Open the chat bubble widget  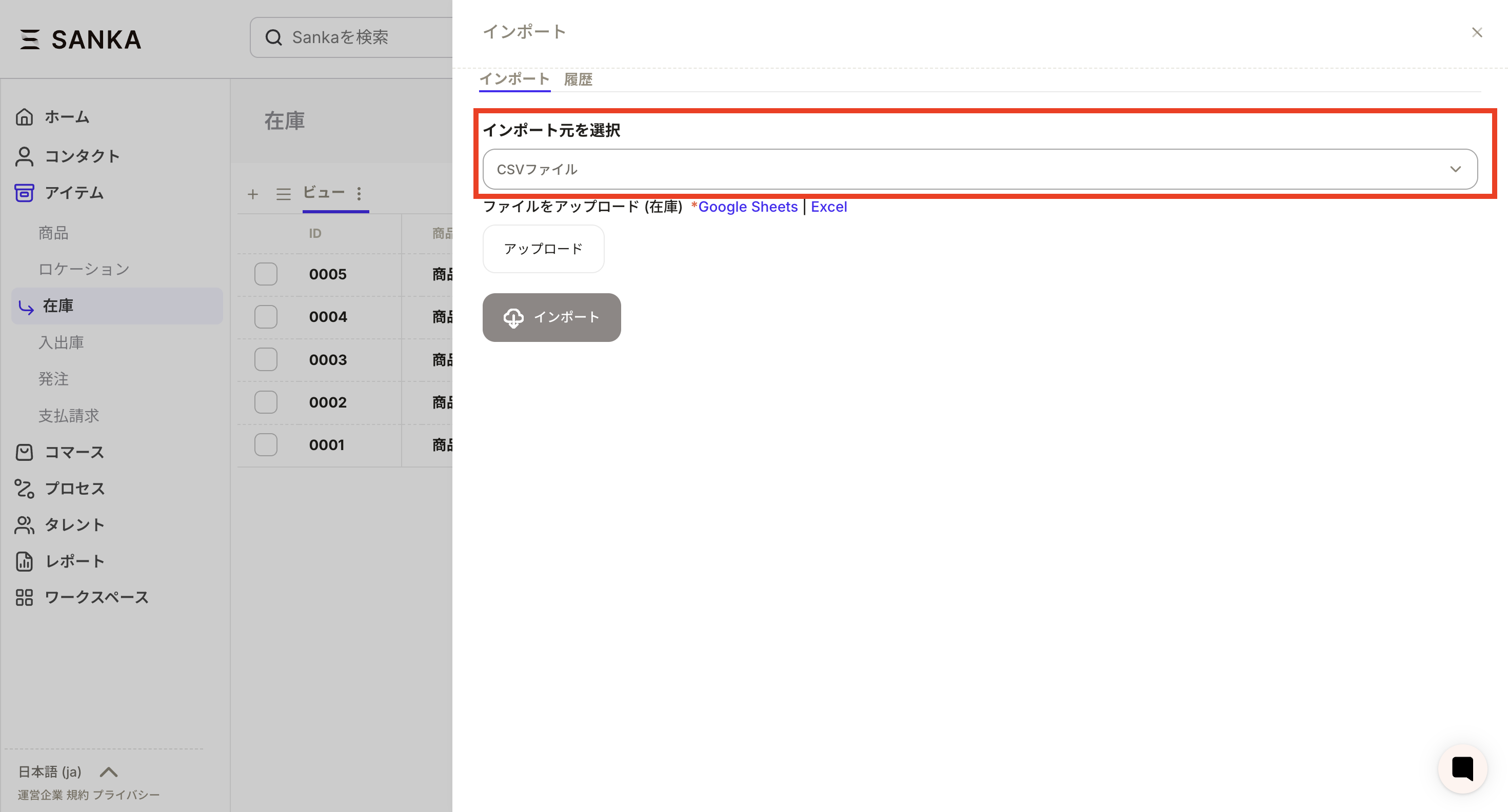1462,768
